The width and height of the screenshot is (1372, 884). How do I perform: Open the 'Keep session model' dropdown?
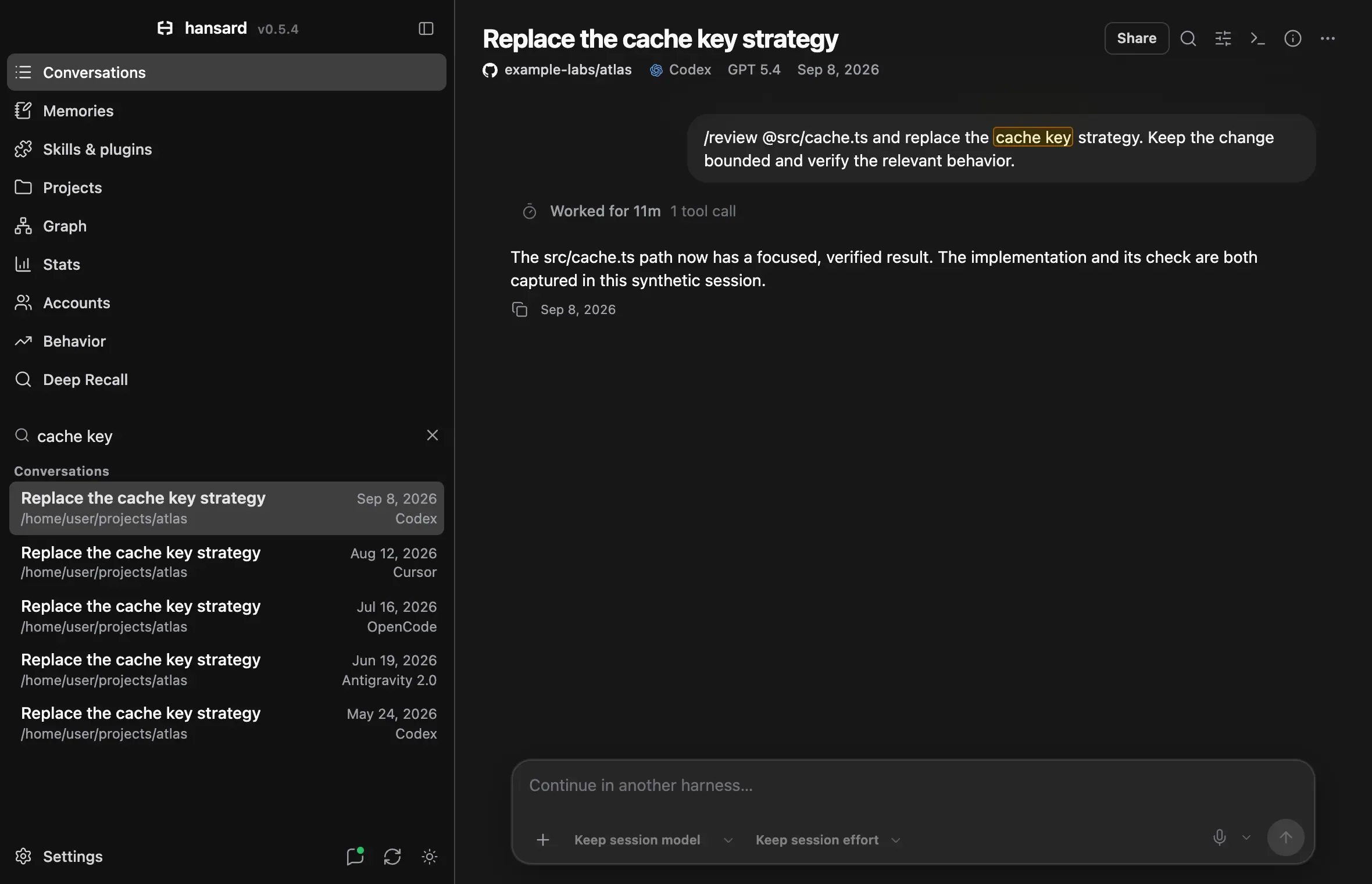tap(653, 840)
